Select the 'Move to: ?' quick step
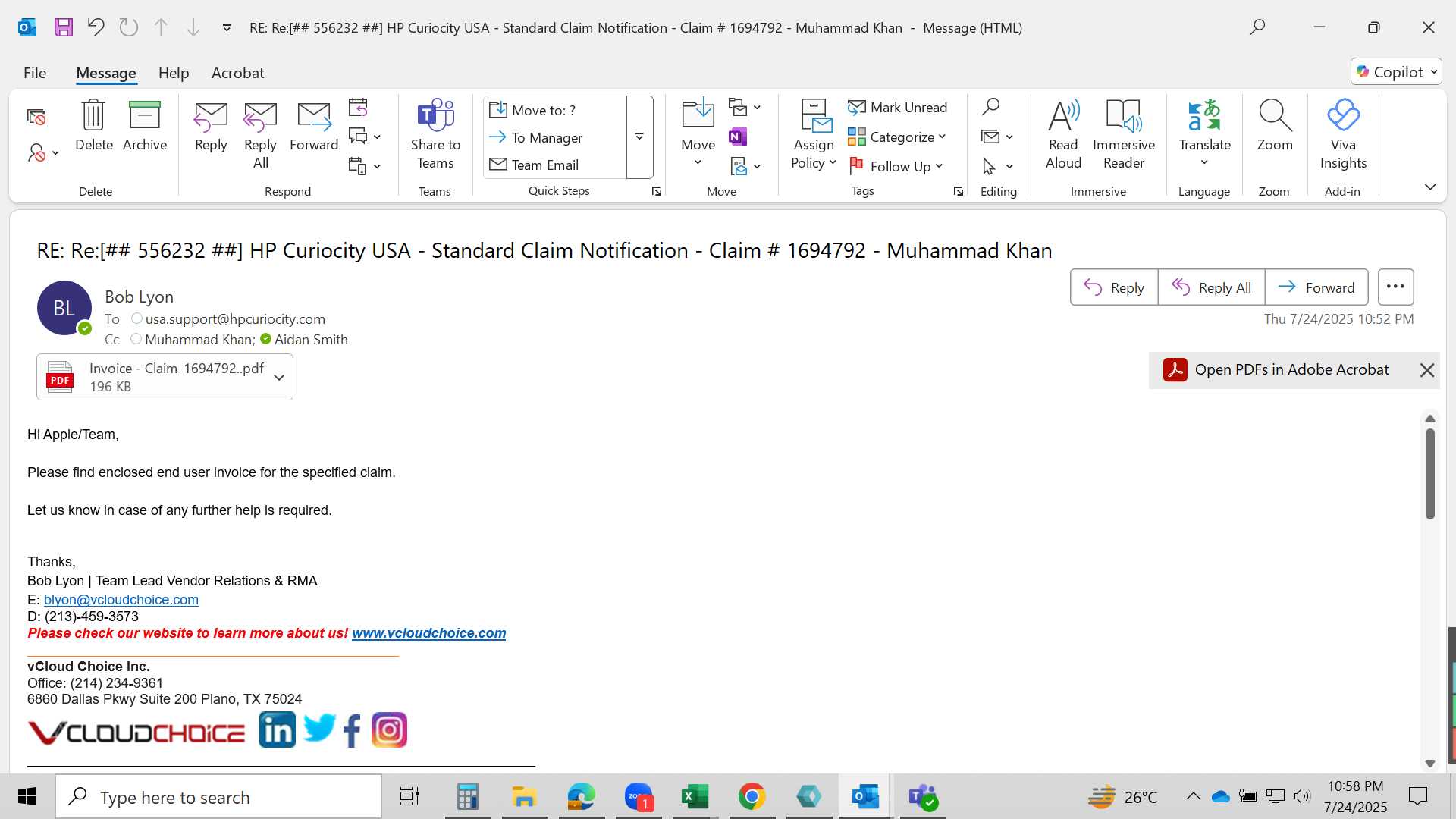The width and height of the screenshot is (1456, 819). point(555,110)
